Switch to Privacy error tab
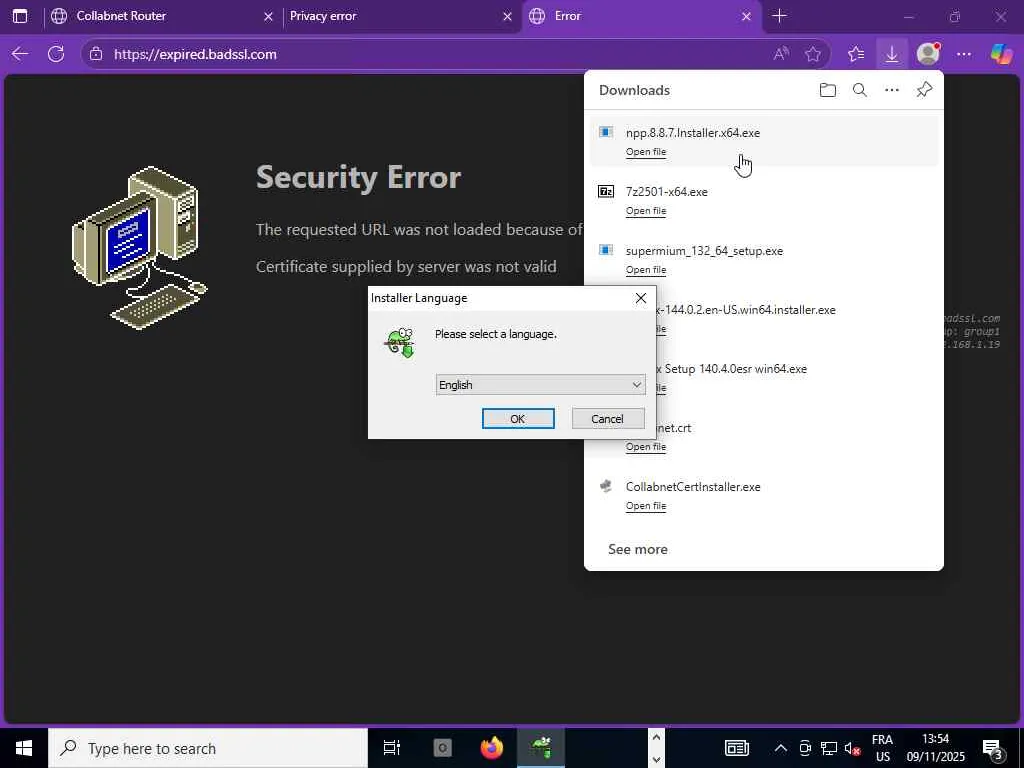Viewport: 1024px width, 768px height. (398, 16)
